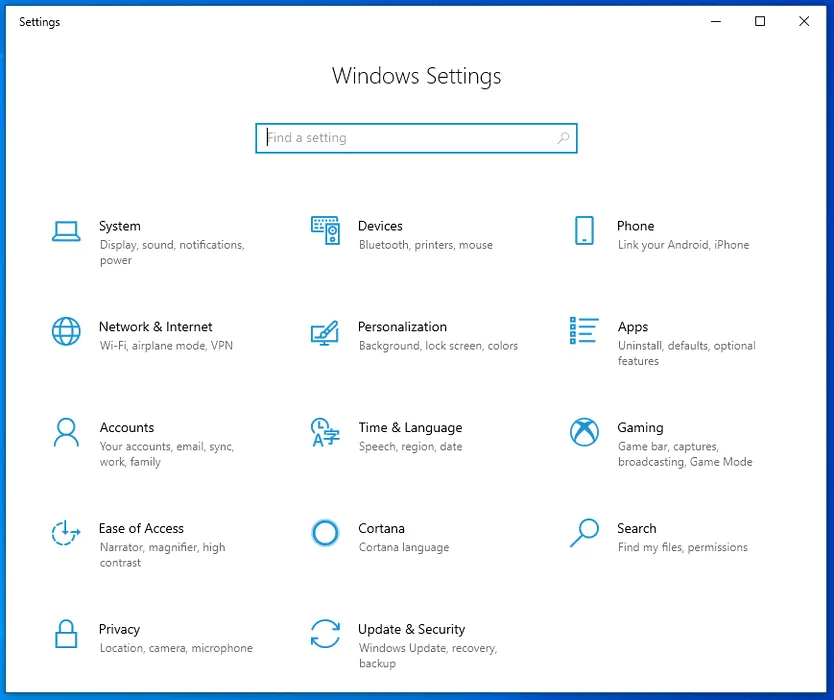Image resolution: width=834 pixels, height=700 pixels.
Task: Open the System heading link
Action: (120, 226)
